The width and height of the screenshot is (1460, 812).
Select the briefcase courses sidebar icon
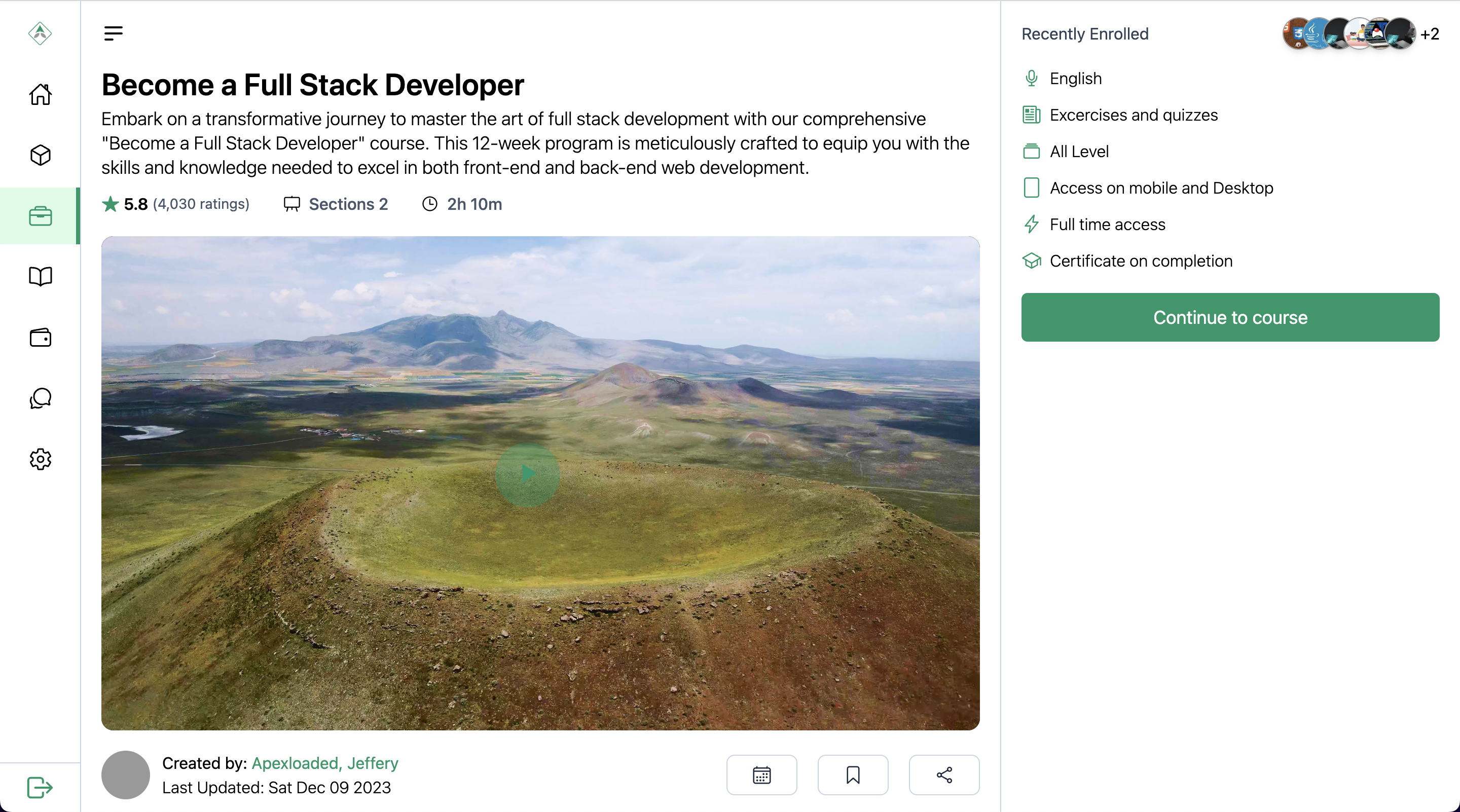[40, 216]
